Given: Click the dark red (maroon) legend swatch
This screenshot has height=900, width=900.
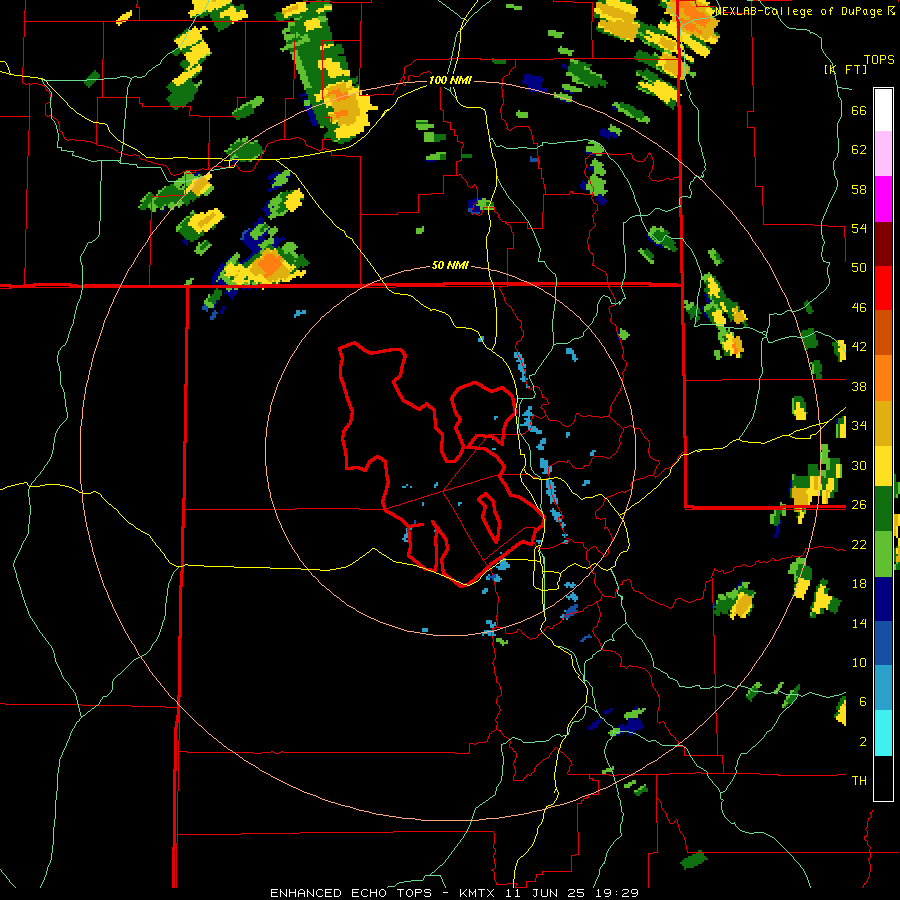Looking at the screenshot, I should 883,243.
